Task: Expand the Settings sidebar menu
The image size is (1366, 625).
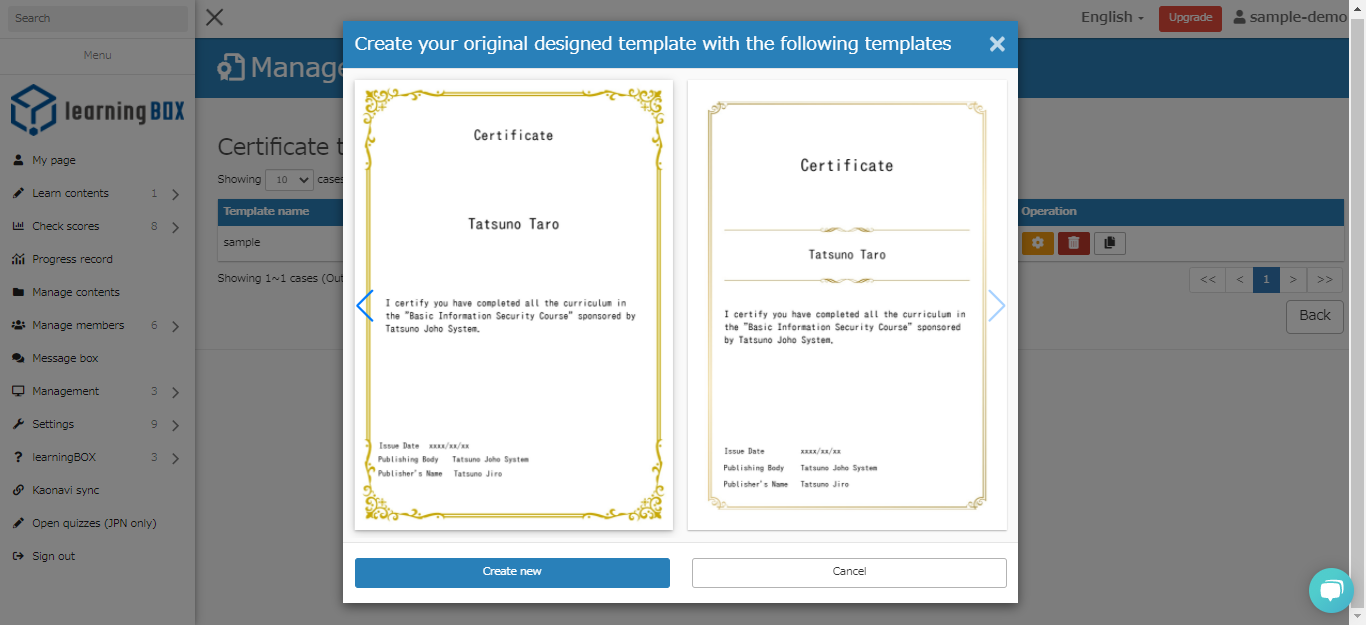Action: pos(97,424)
